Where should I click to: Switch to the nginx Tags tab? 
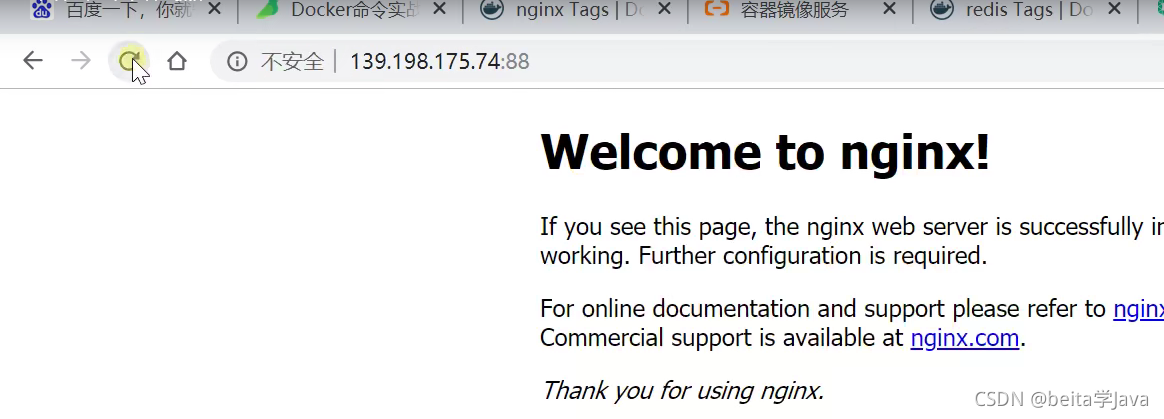[576, 10]
